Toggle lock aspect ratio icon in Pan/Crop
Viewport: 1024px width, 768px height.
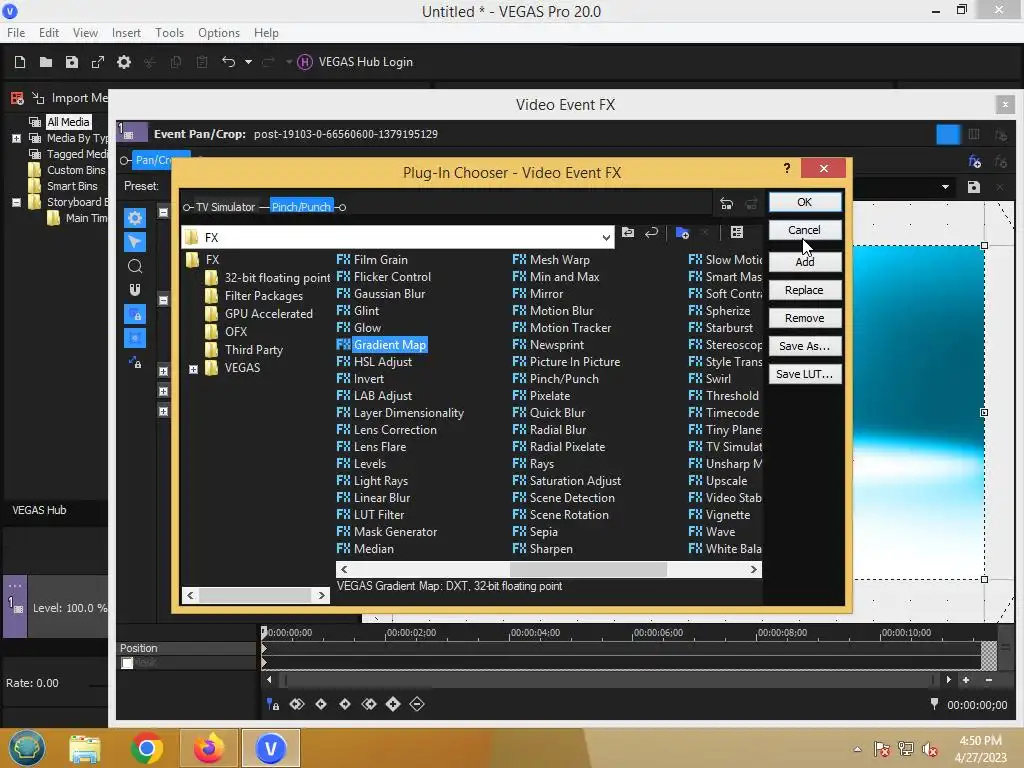coord(135,314)
